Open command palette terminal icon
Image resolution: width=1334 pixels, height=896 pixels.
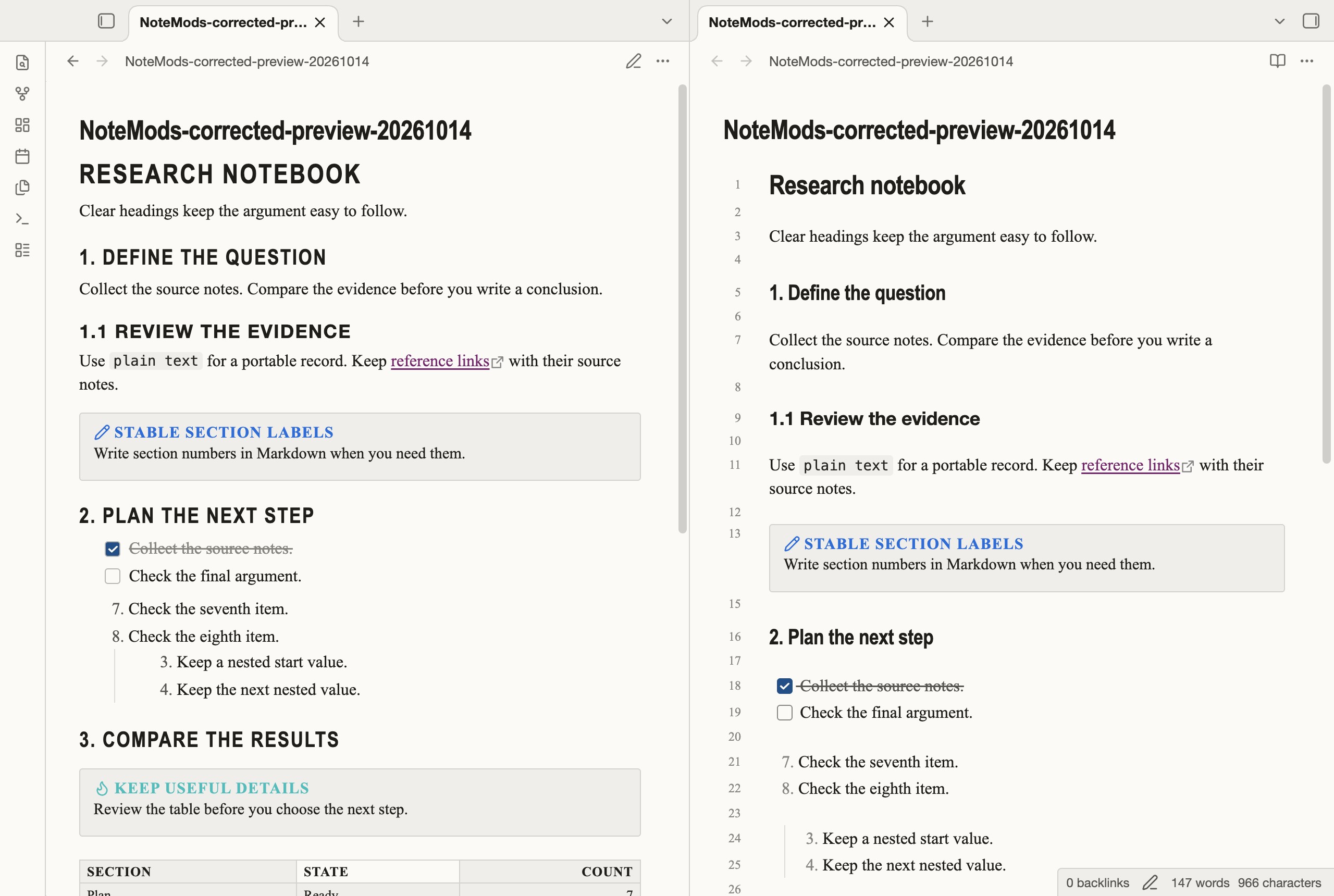(22, 219)
